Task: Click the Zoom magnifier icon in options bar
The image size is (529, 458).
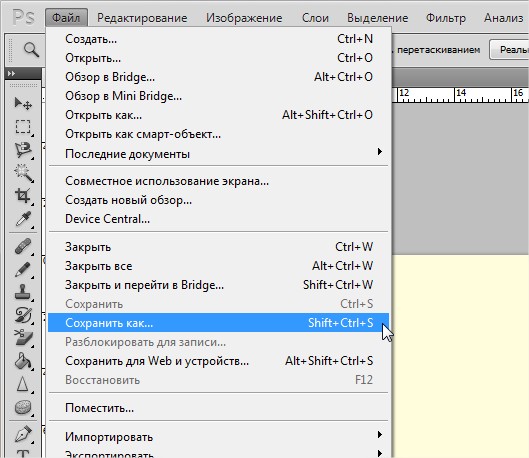Action: [31, 50]
